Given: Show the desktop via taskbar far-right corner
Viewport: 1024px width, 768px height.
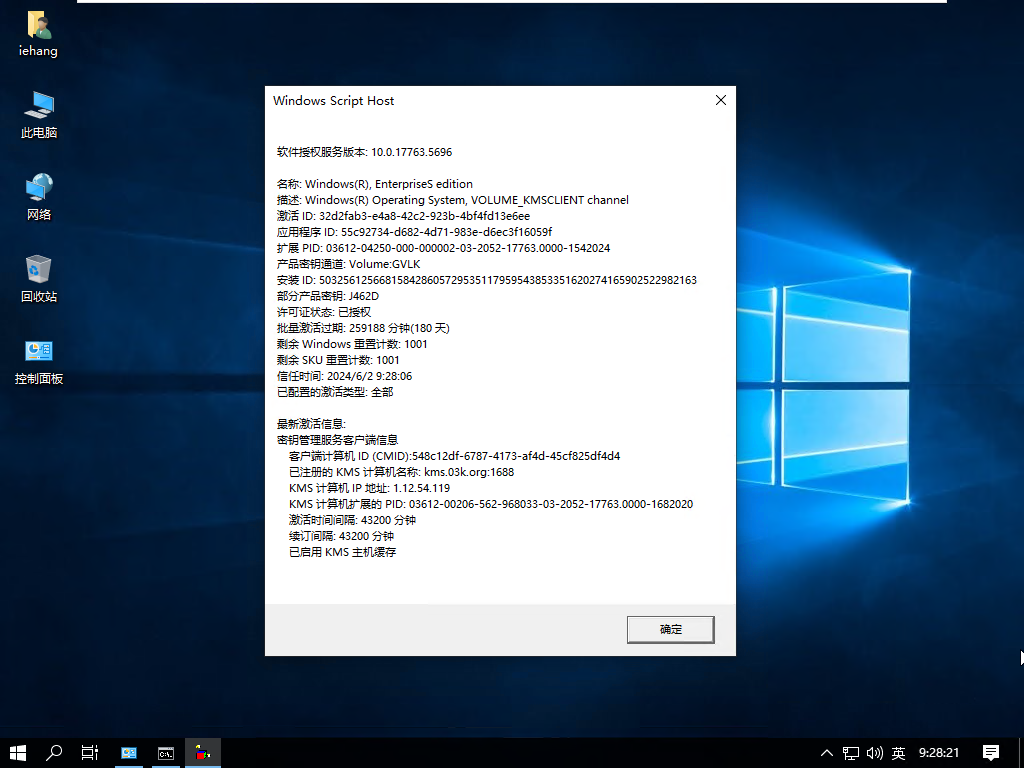Looking at the screenshot, I should 1021,752.
